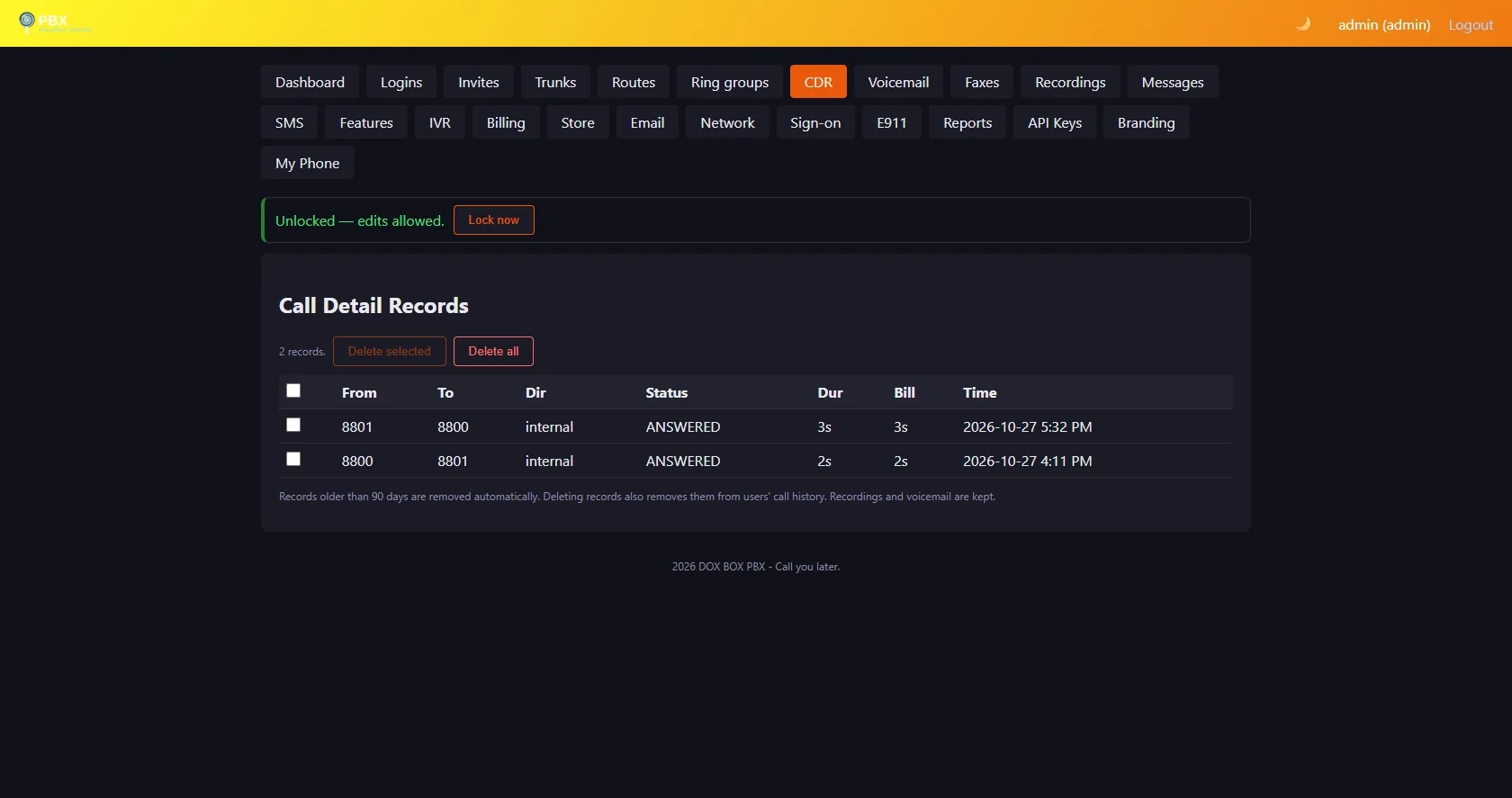The width and height of the screenshot is (1512, 798).
Task: Click the admin (admin) user label
Action: [1384, 25]
